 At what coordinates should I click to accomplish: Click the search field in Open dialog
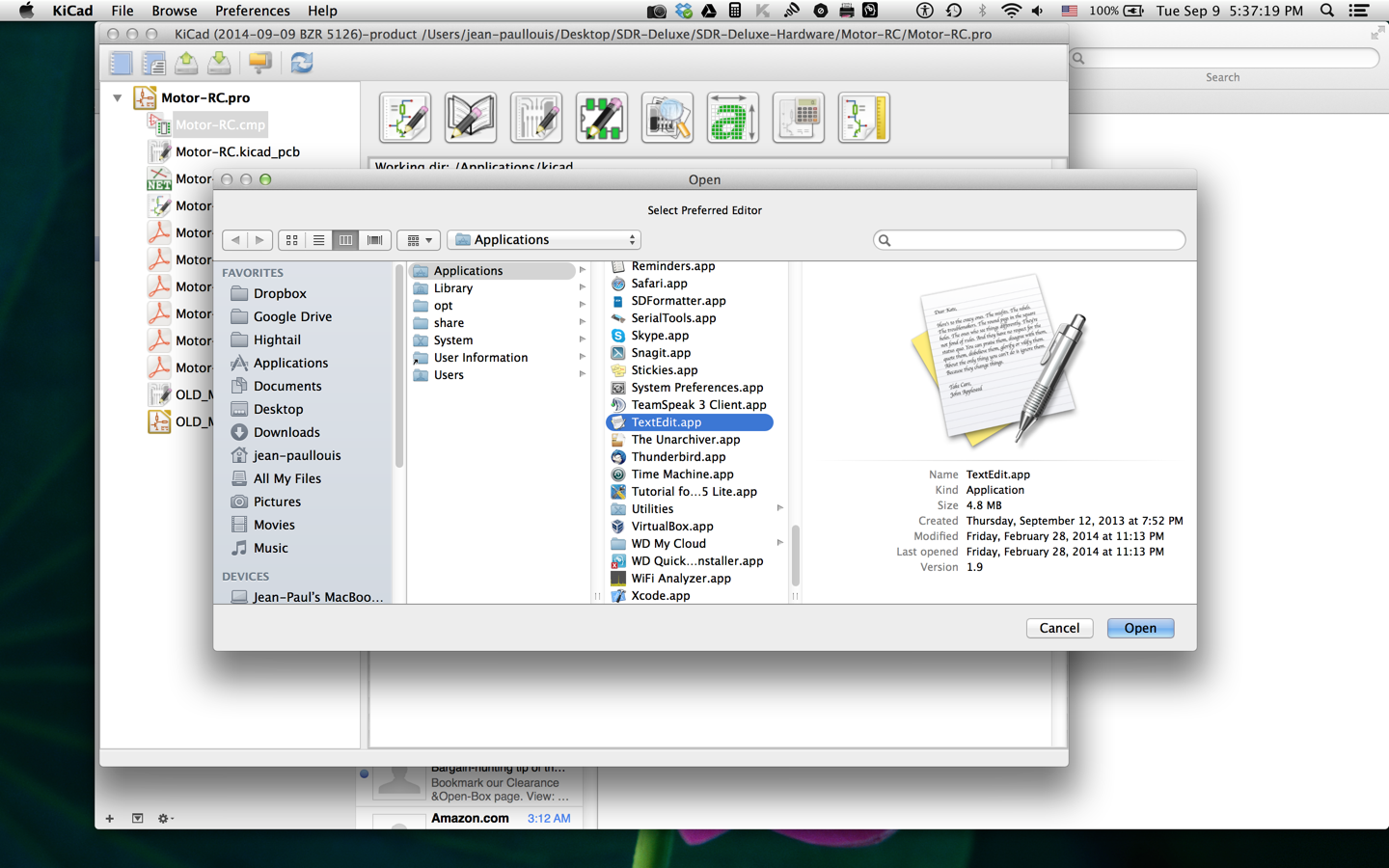coord(1029,240)
